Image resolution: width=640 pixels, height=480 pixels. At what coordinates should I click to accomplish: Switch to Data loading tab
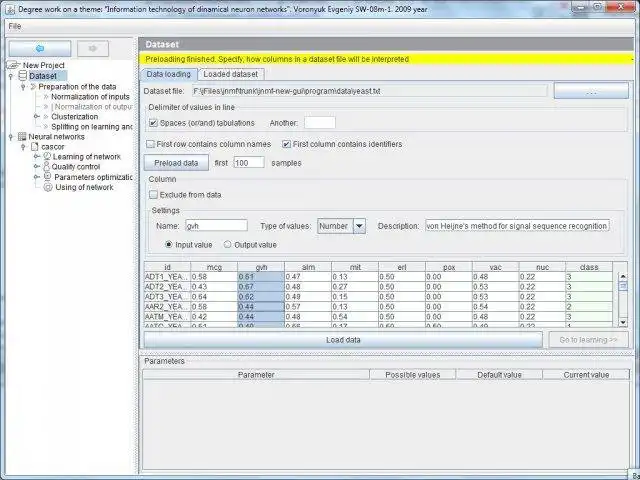(169, 74)
